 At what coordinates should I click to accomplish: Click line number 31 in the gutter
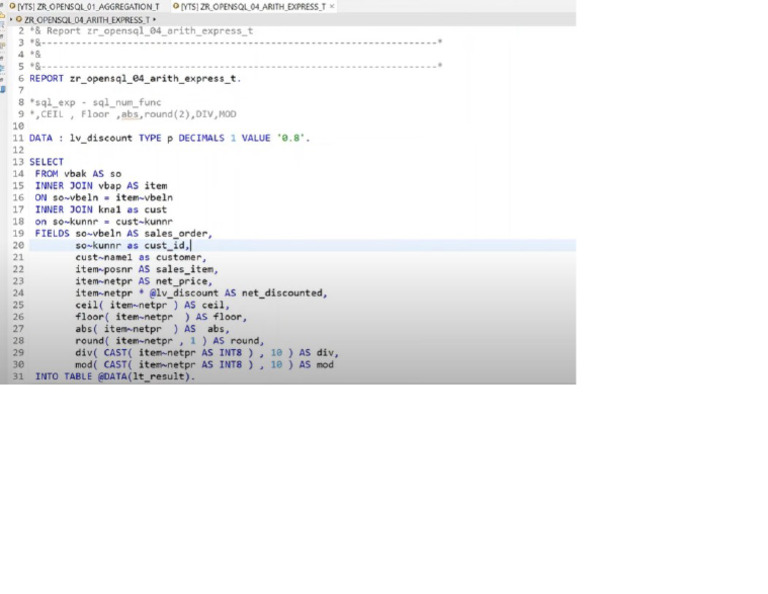coord(18,377)
